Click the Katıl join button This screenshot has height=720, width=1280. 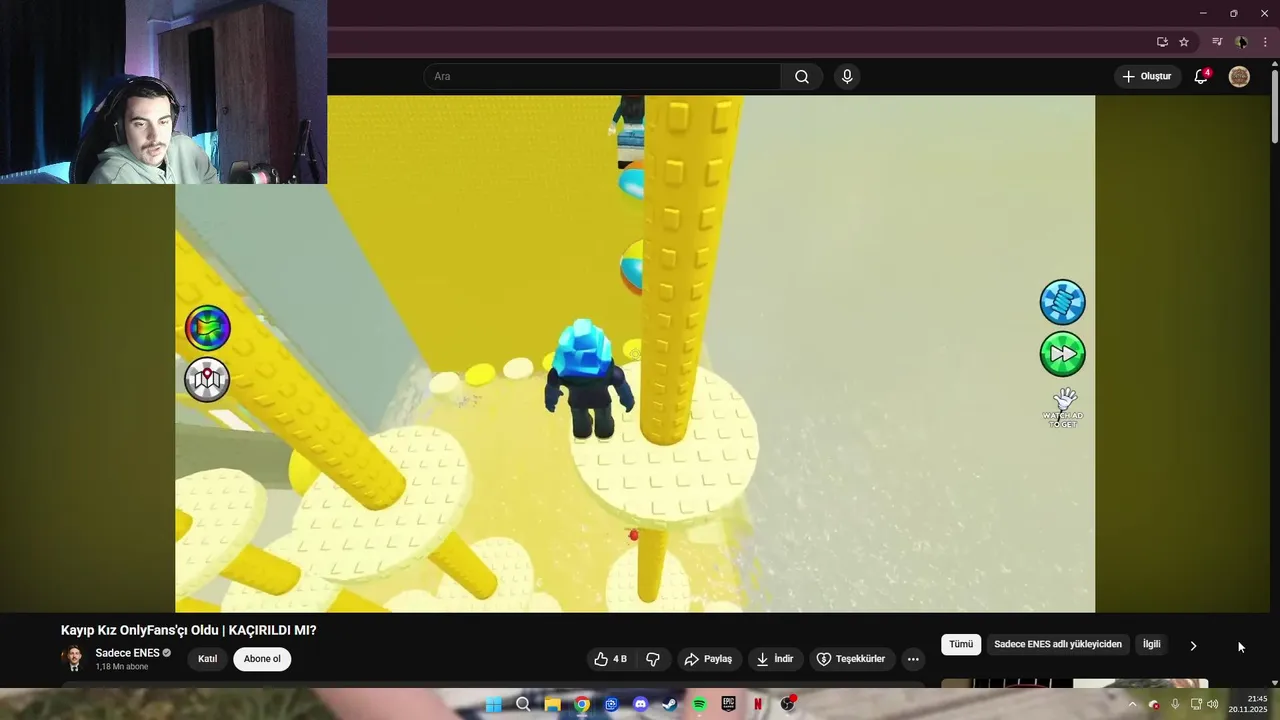tap(207, 659)
